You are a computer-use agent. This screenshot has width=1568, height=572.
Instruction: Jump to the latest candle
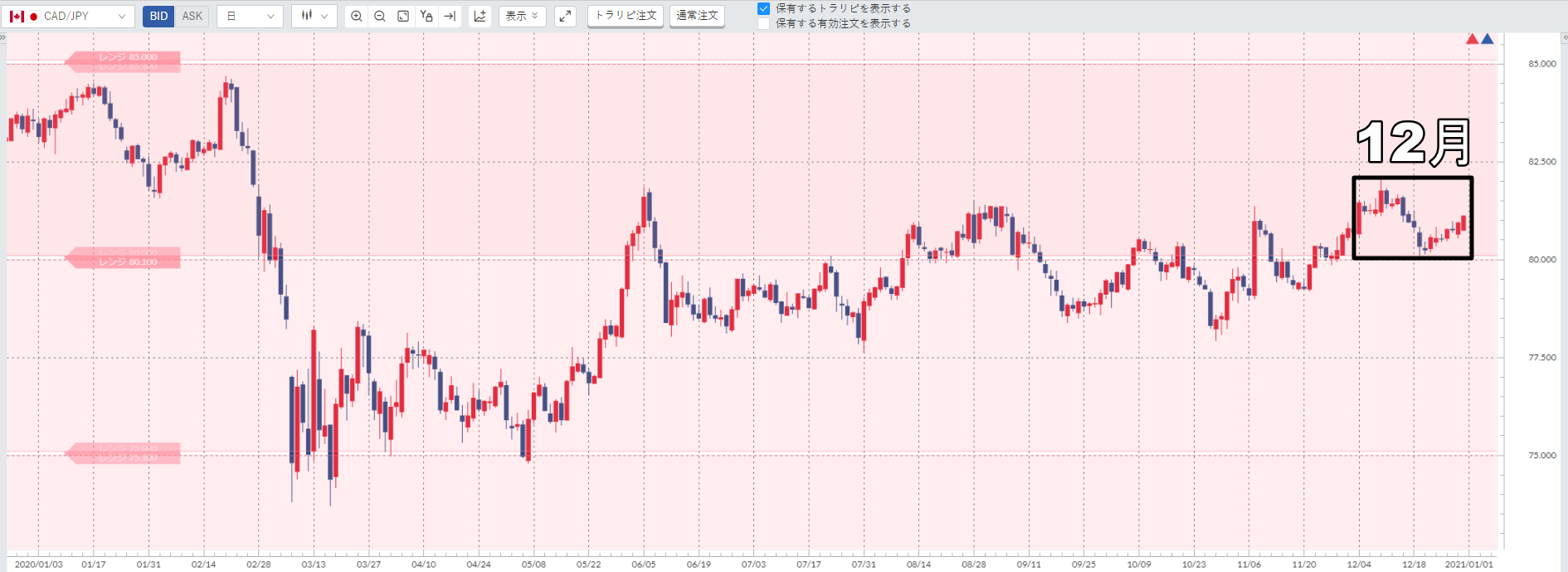coord(450,16)
